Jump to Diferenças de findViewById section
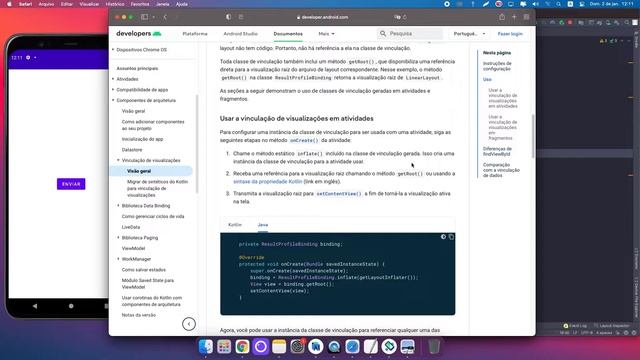Screen dimensions: 640x360 click(x=497, y=151)
